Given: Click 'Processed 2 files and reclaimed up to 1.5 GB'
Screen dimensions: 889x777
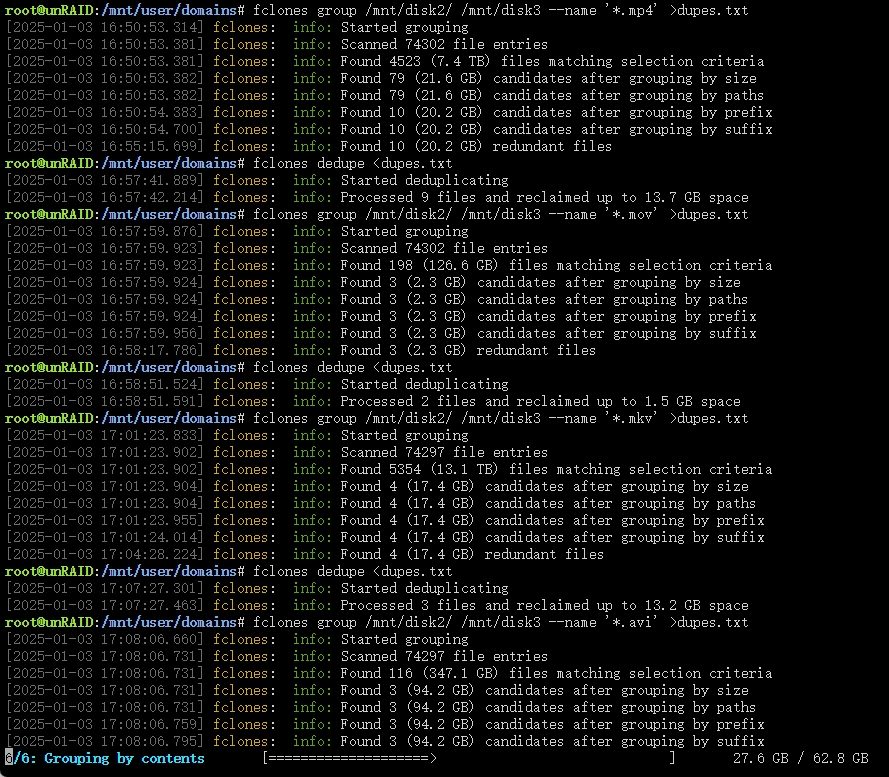Looking at the screenshot, I should (373, 402).
